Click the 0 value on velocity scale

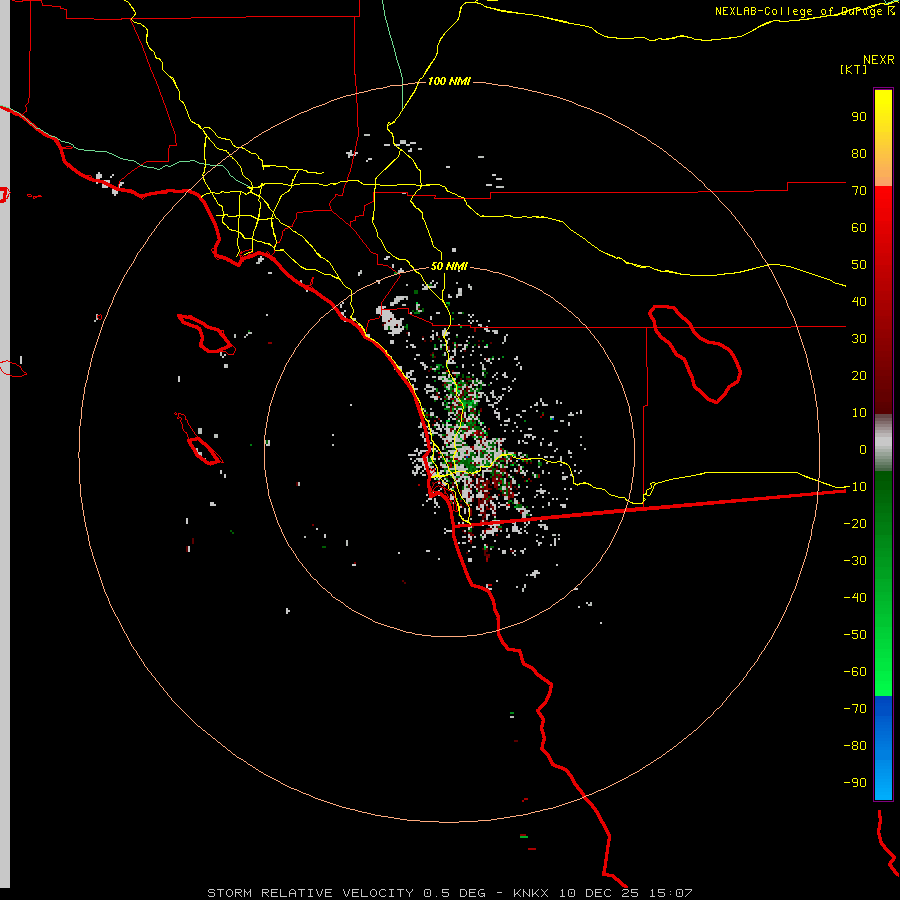[x=863, y=449]
